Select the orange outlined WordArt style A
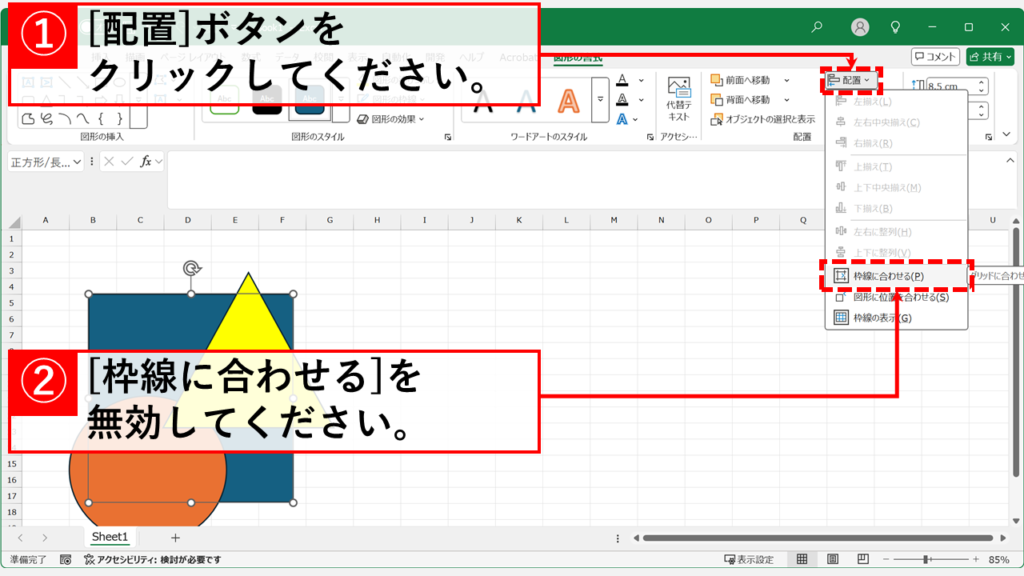1024x576 pixels. [x=568, y=101]
